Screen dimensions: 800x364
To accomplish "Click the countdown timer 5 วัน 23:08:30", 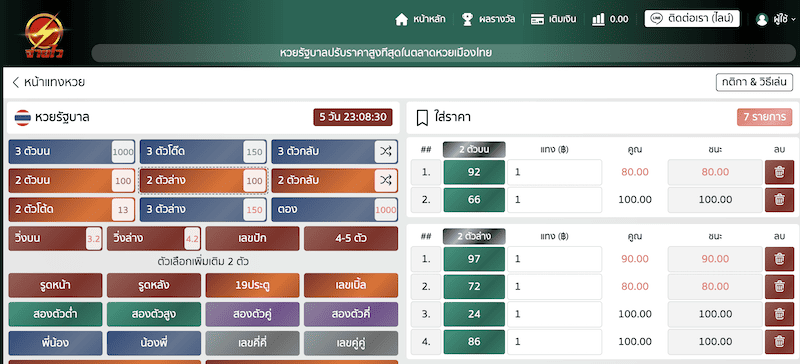I will click(x=353, y=117).
